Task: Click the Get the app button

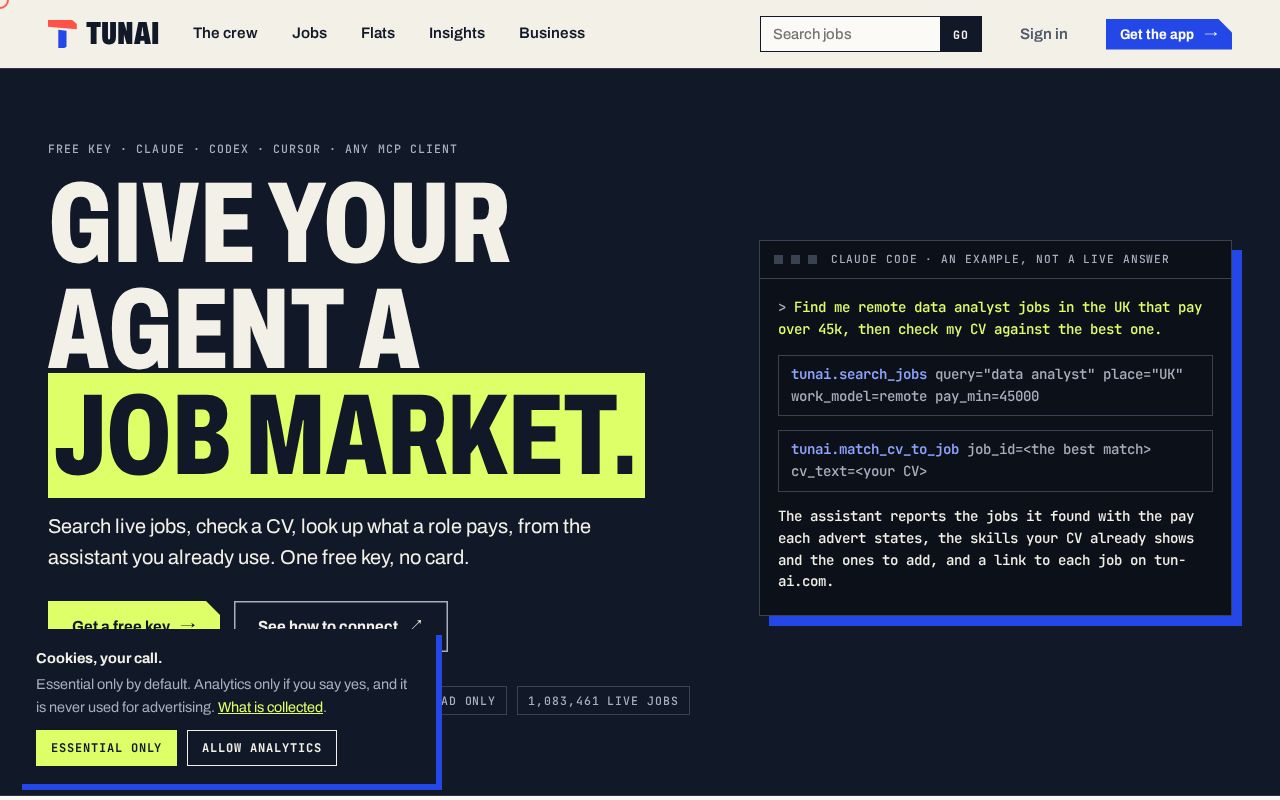Action: tap(1168, 34)
